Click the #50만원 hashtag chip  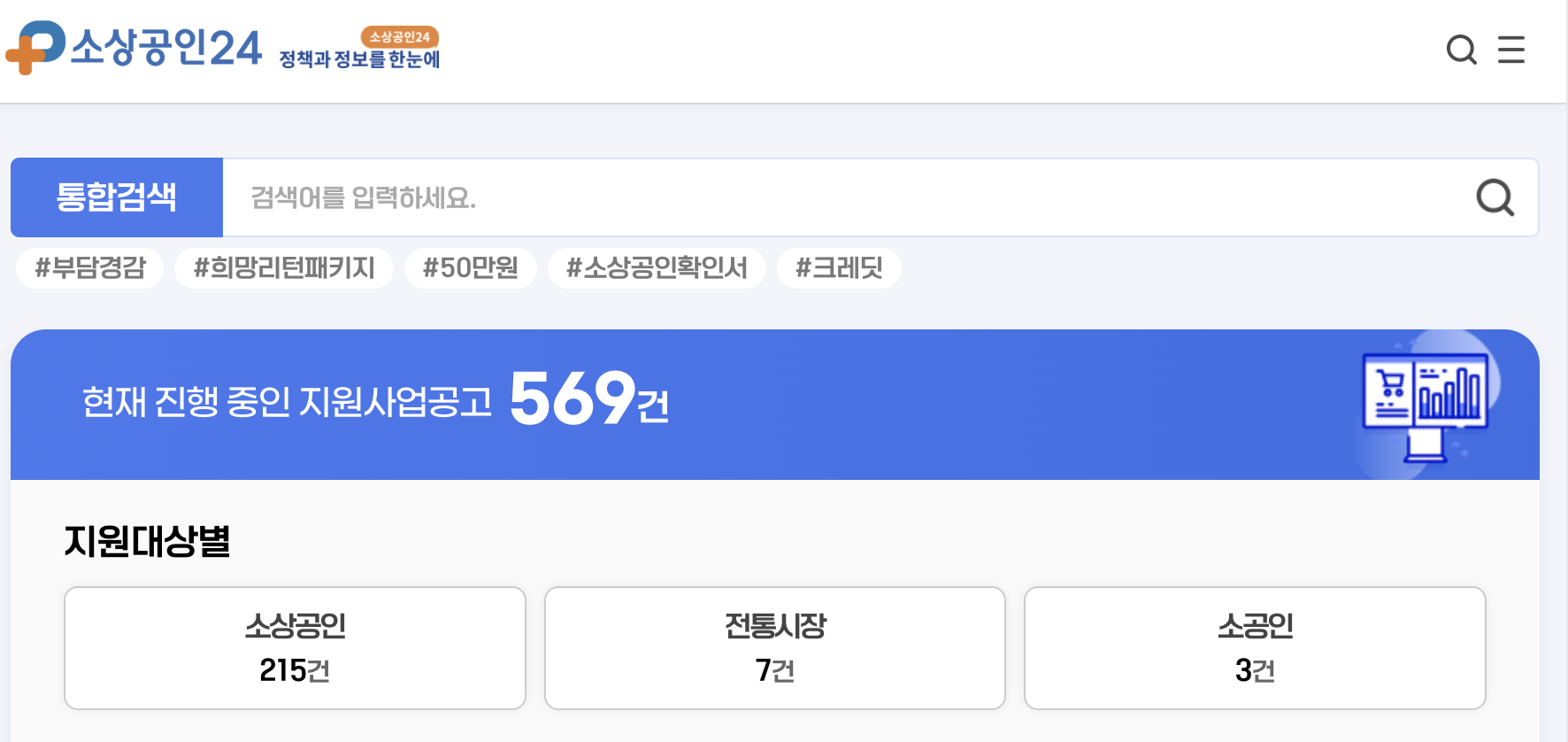(471, 268)
